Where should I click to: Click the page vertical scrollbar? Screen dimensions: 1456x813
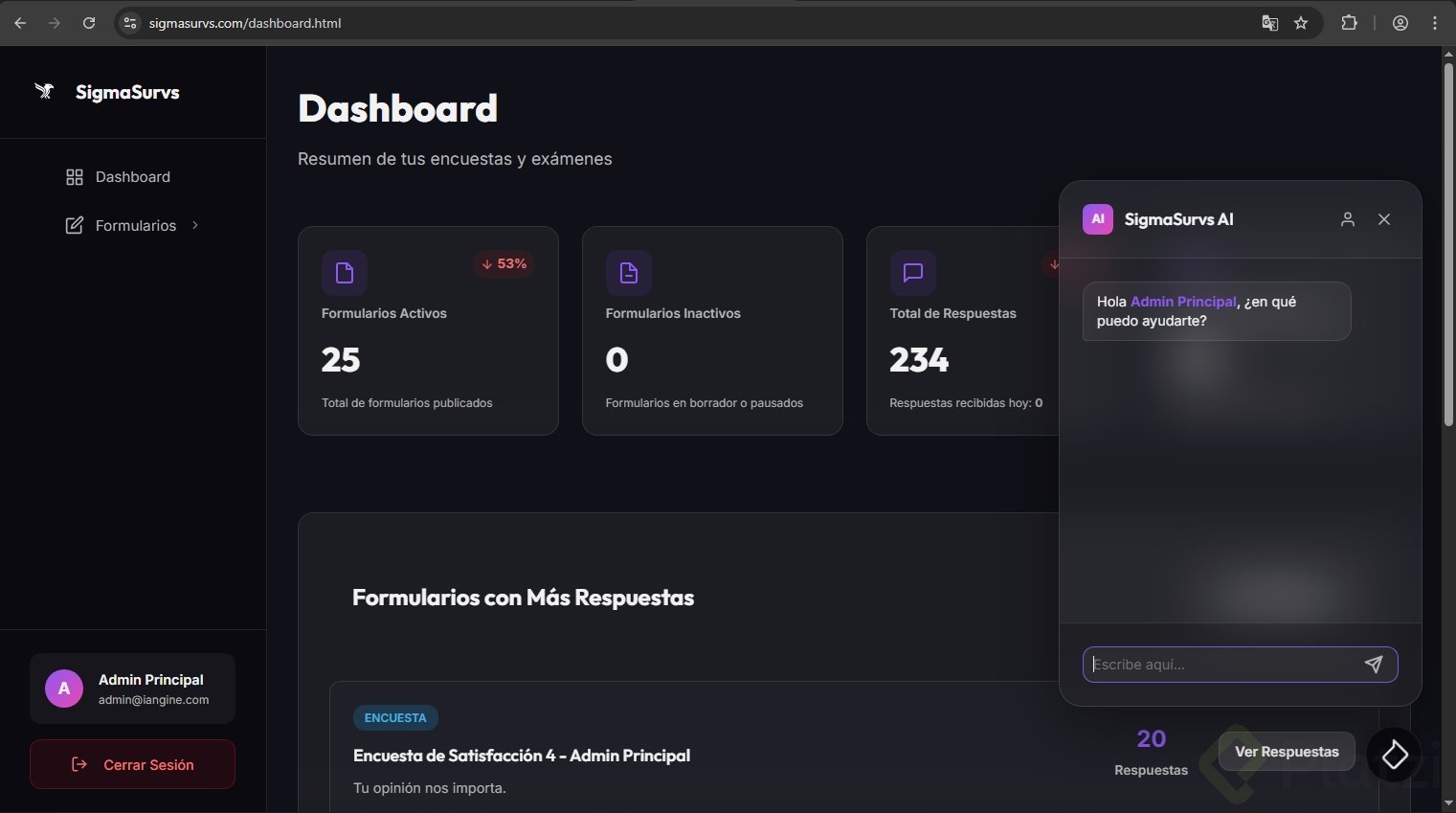pos(1448,244)
